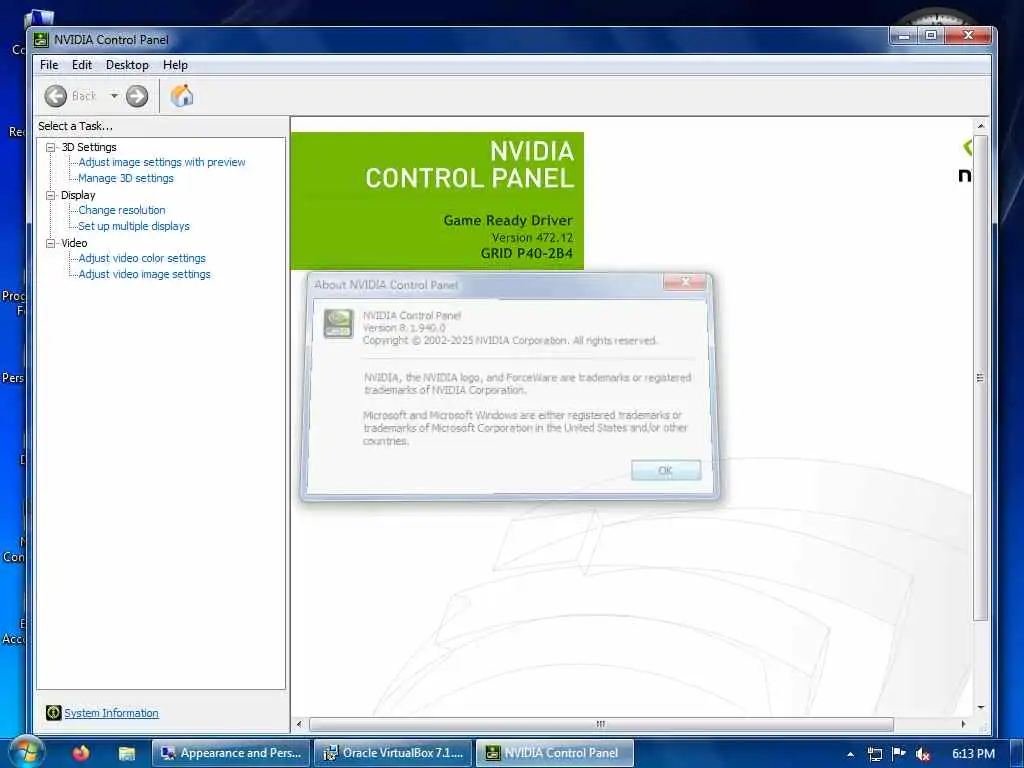1024x768 pixels.
Task: Click the NVIDIA icon in the About dialog
Action: click(338, 324)
